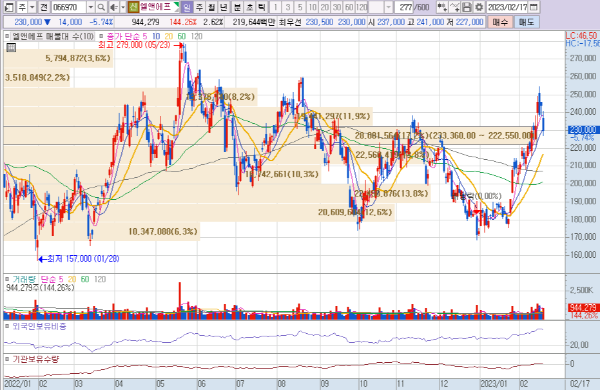This screenshot has width=600, height=390.
Task: Click the magenta 5 moving average label
Action: point(144,36)
